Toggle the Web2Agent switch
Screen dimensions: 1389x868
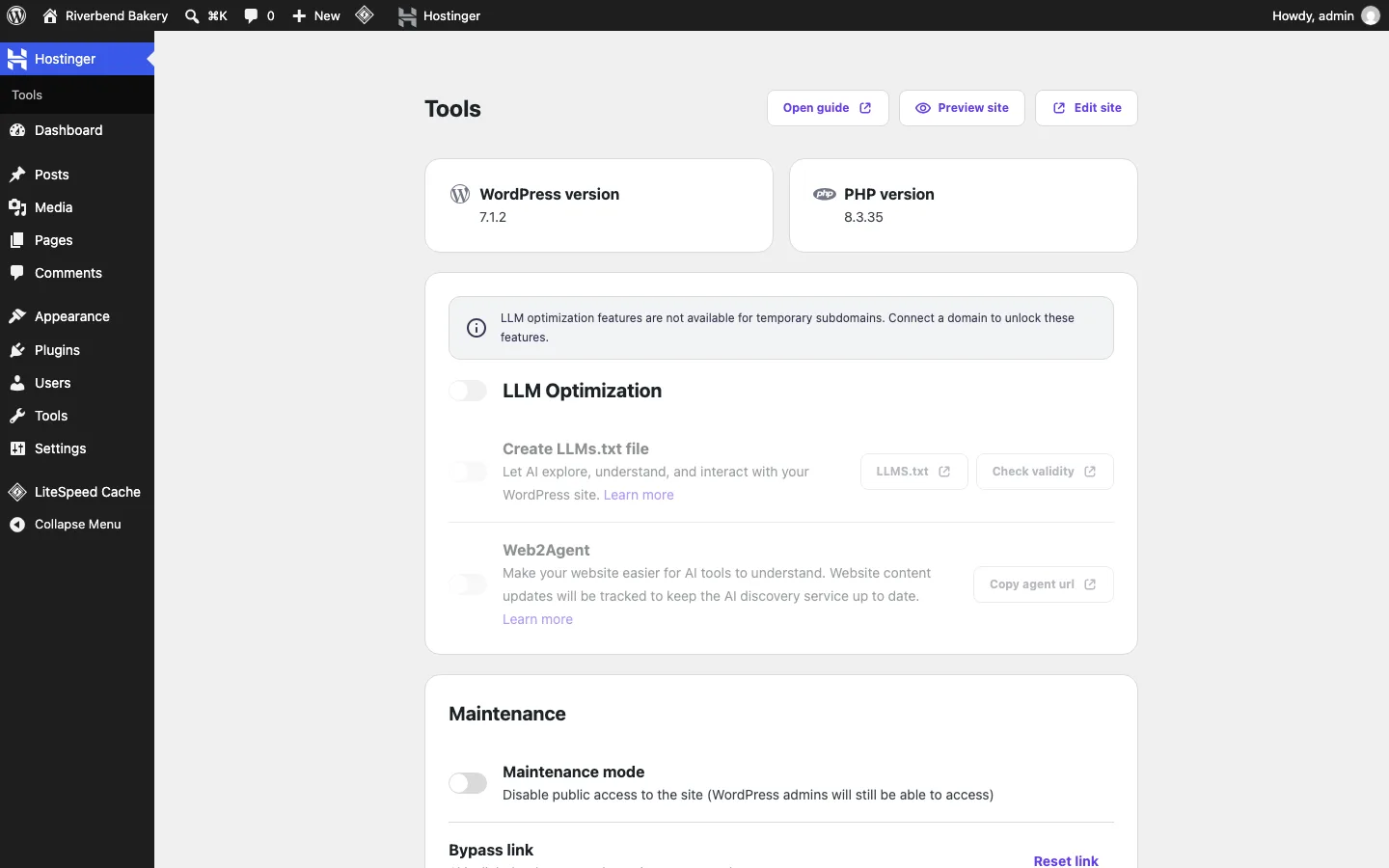(x=469, y=584)
